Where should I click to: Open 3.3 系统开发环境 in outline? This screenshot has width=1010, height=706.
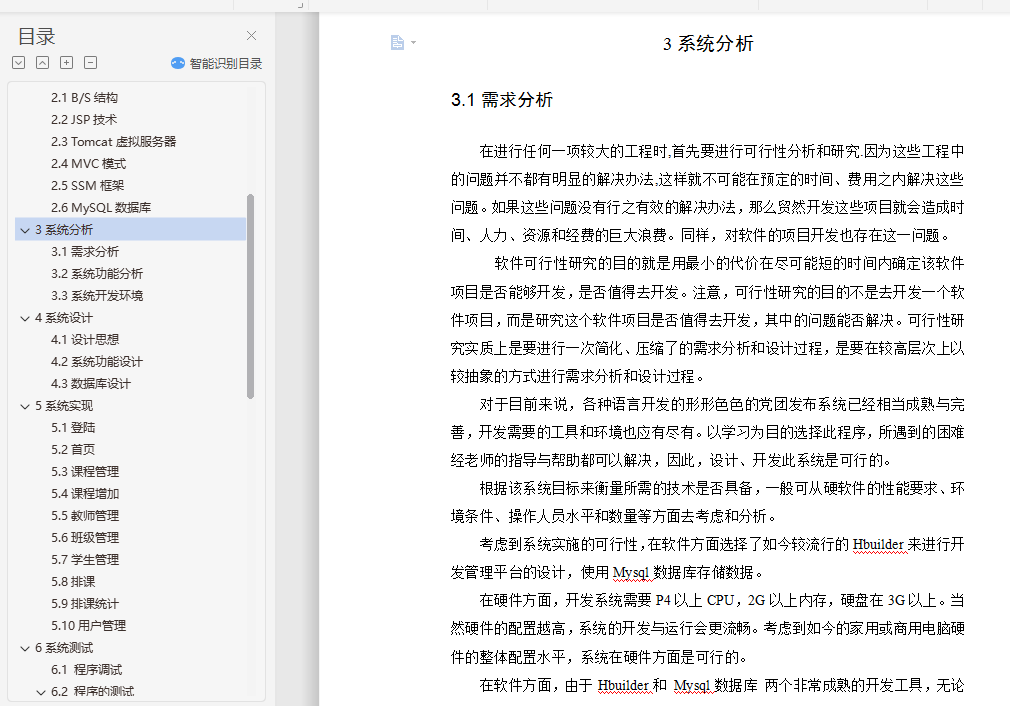(x=97, y=296)
